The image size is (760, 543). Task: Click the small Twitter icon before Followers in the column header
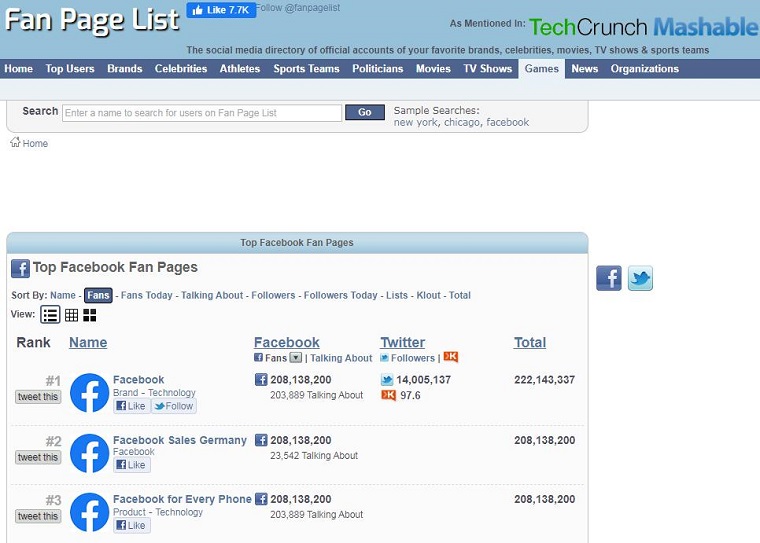pos(384,358)
